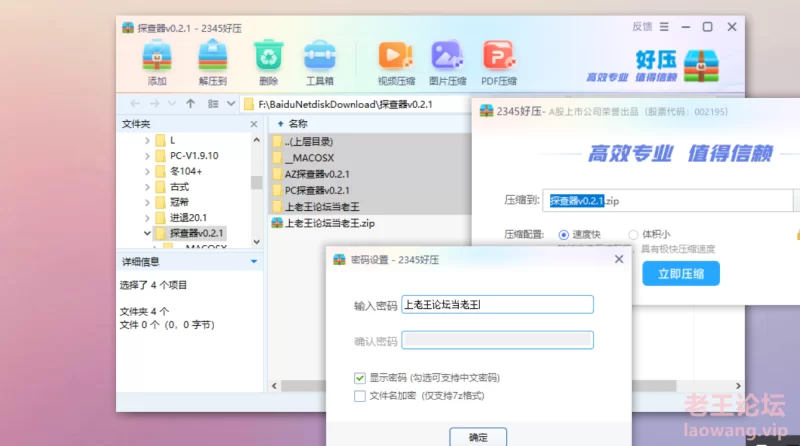Click the 好压 brand logo icon
This screenshot has width=800, height=446.
click(x=701, y=66)
